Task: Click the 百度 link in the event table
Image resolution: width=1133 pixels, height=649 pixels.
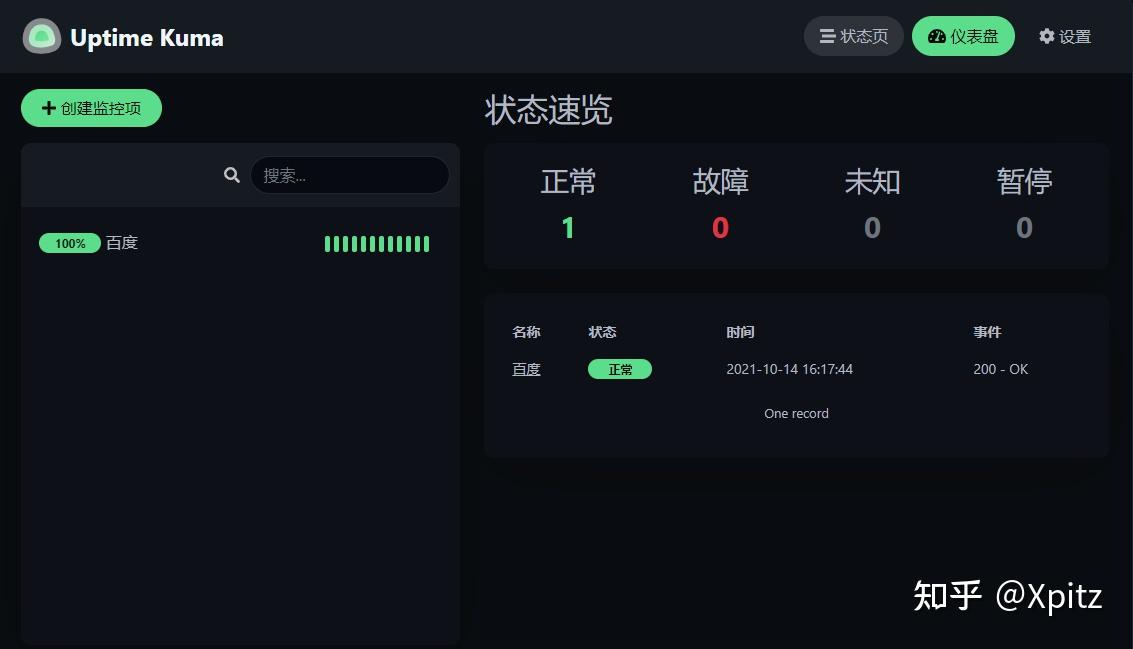Action: pyautogui.click(x=526, y=369)
